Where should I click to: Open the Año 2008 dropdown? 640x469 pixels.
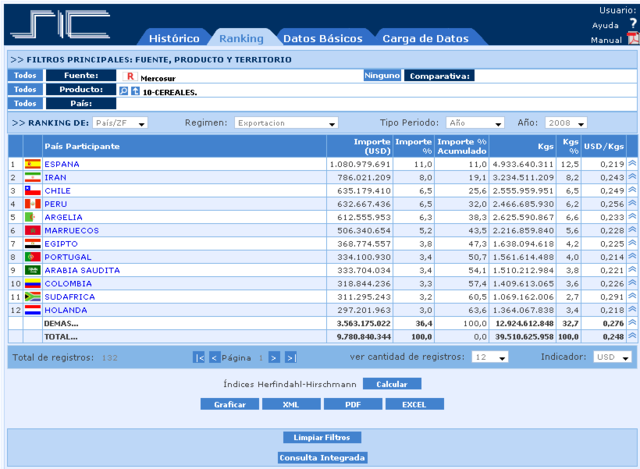[x=566, y=123]
